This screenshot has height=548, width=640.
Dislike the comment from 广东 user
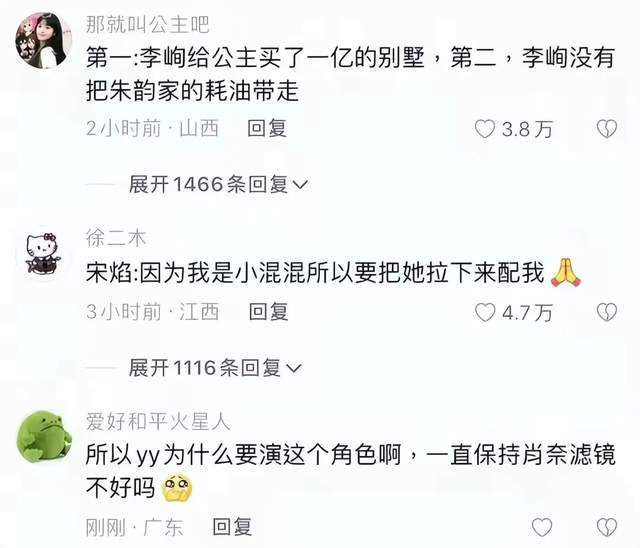(x=607, y=527)
